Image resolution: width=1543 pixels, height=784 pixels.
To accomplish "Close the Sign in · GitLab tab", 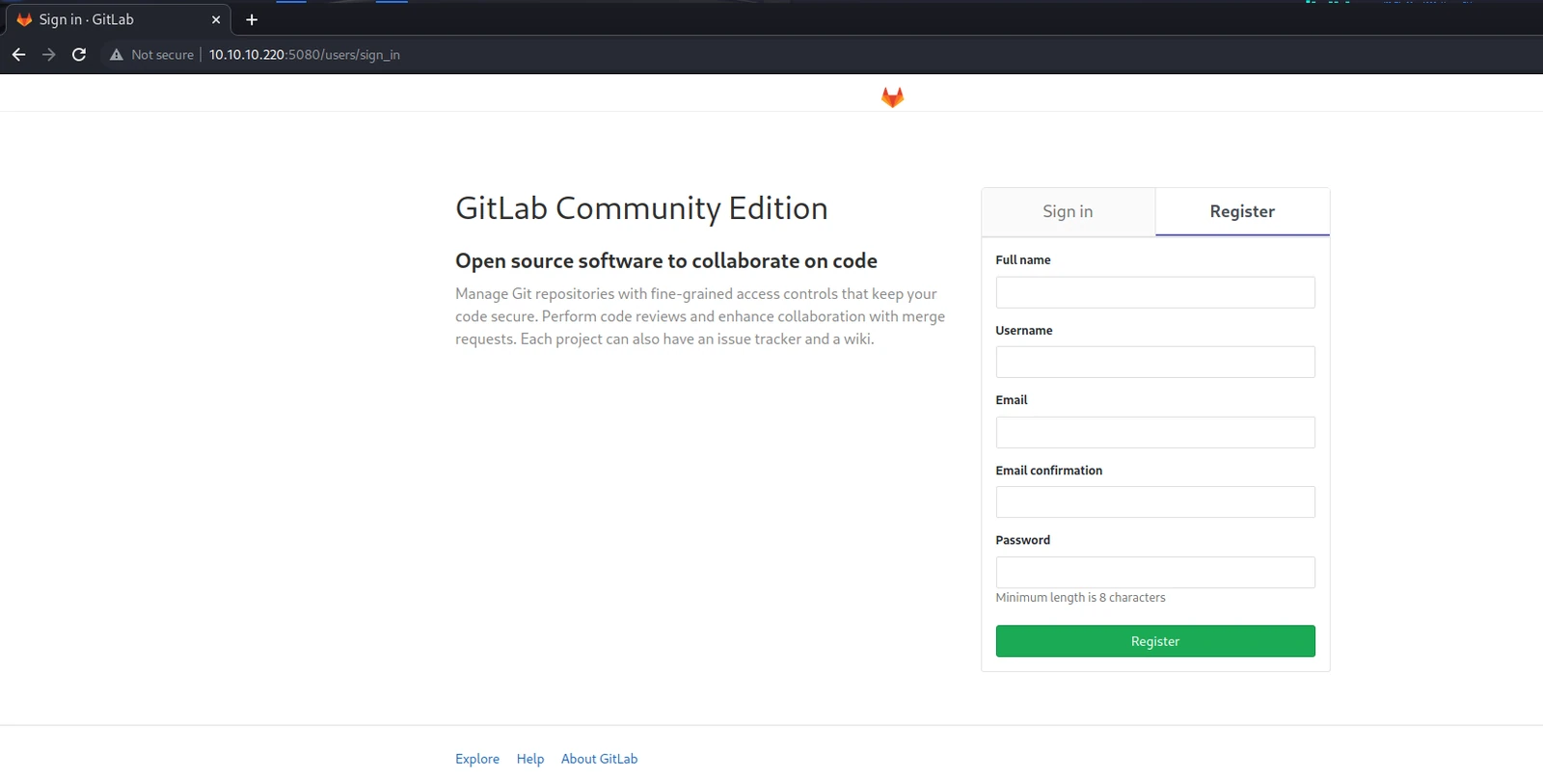I will point(216,19).
